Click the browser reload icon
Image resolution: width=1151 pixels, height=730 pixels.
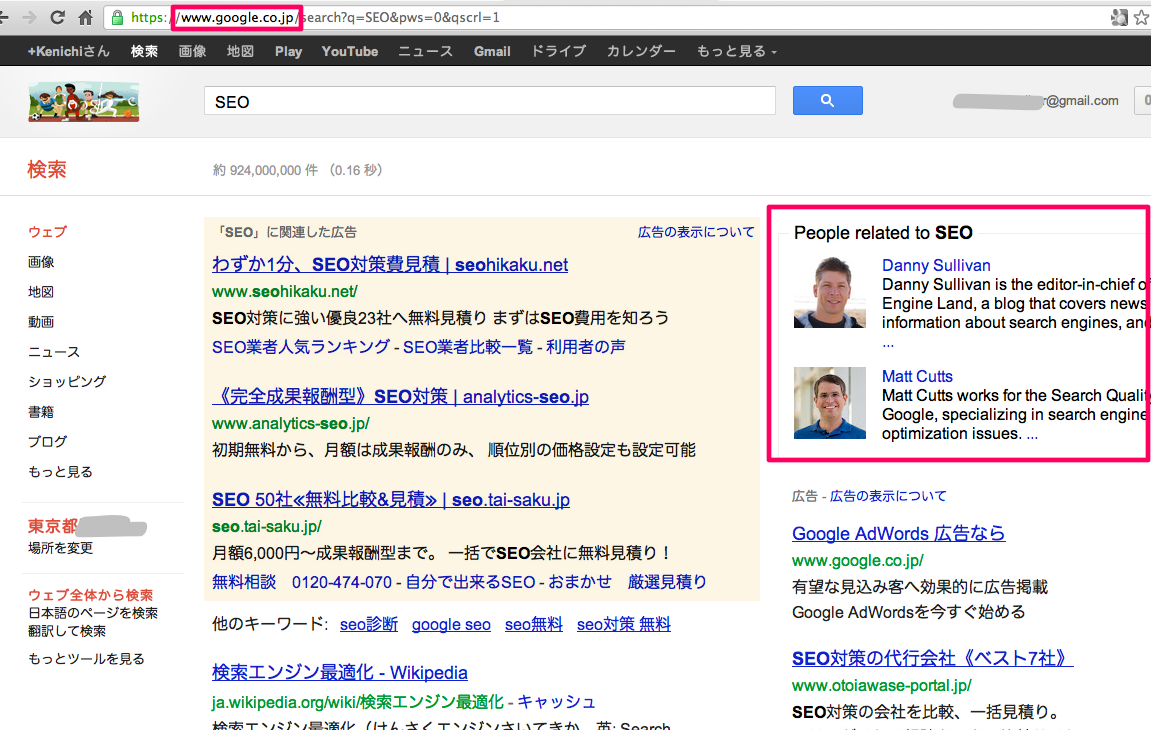(57, 17)
